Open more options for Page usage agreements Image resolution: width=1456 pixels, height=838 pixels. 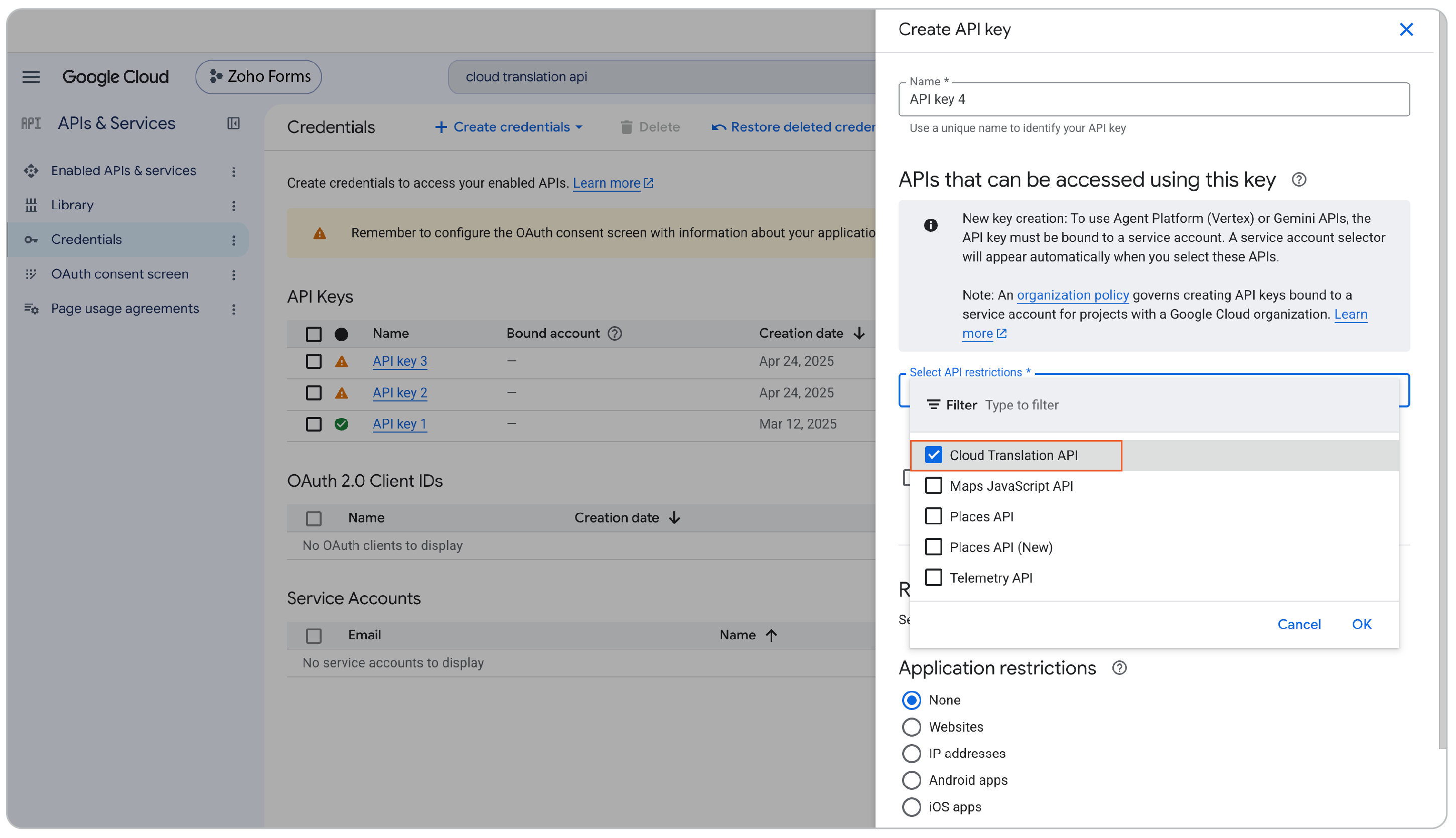tap(234, 309)
